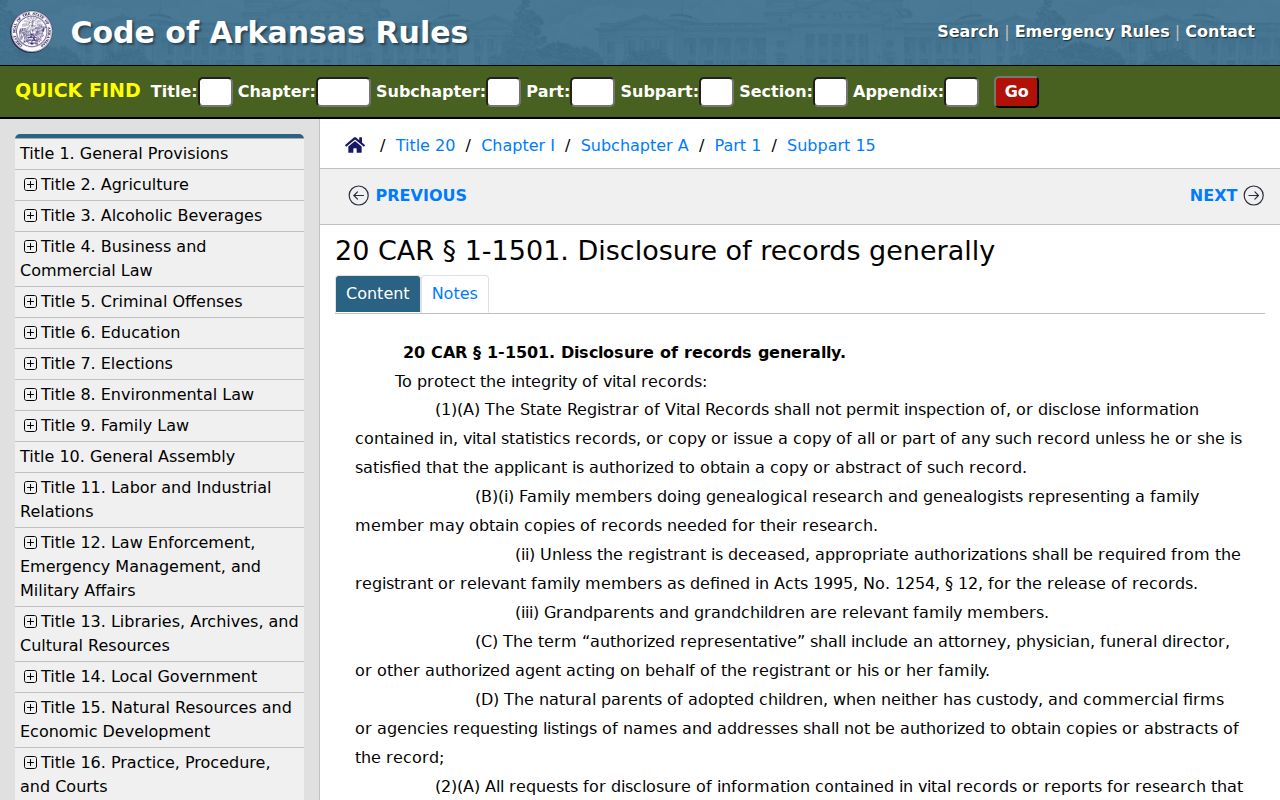This screenshot has width=1280, height=800.
Task: Open Title 1. General Provisions
Action: [124, 153]
